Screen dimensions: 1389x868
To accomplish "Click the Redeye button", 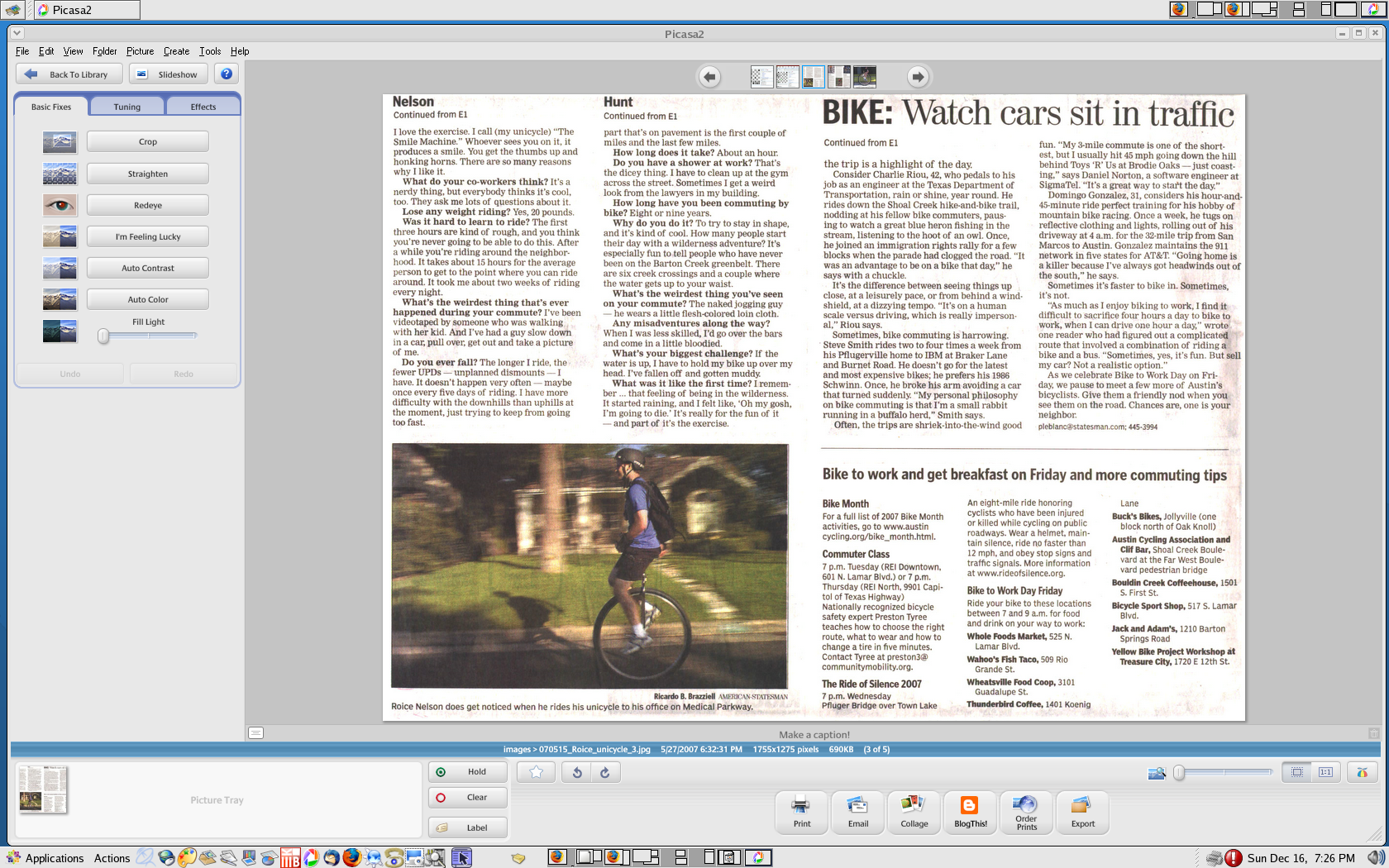I will coord(148,205).
